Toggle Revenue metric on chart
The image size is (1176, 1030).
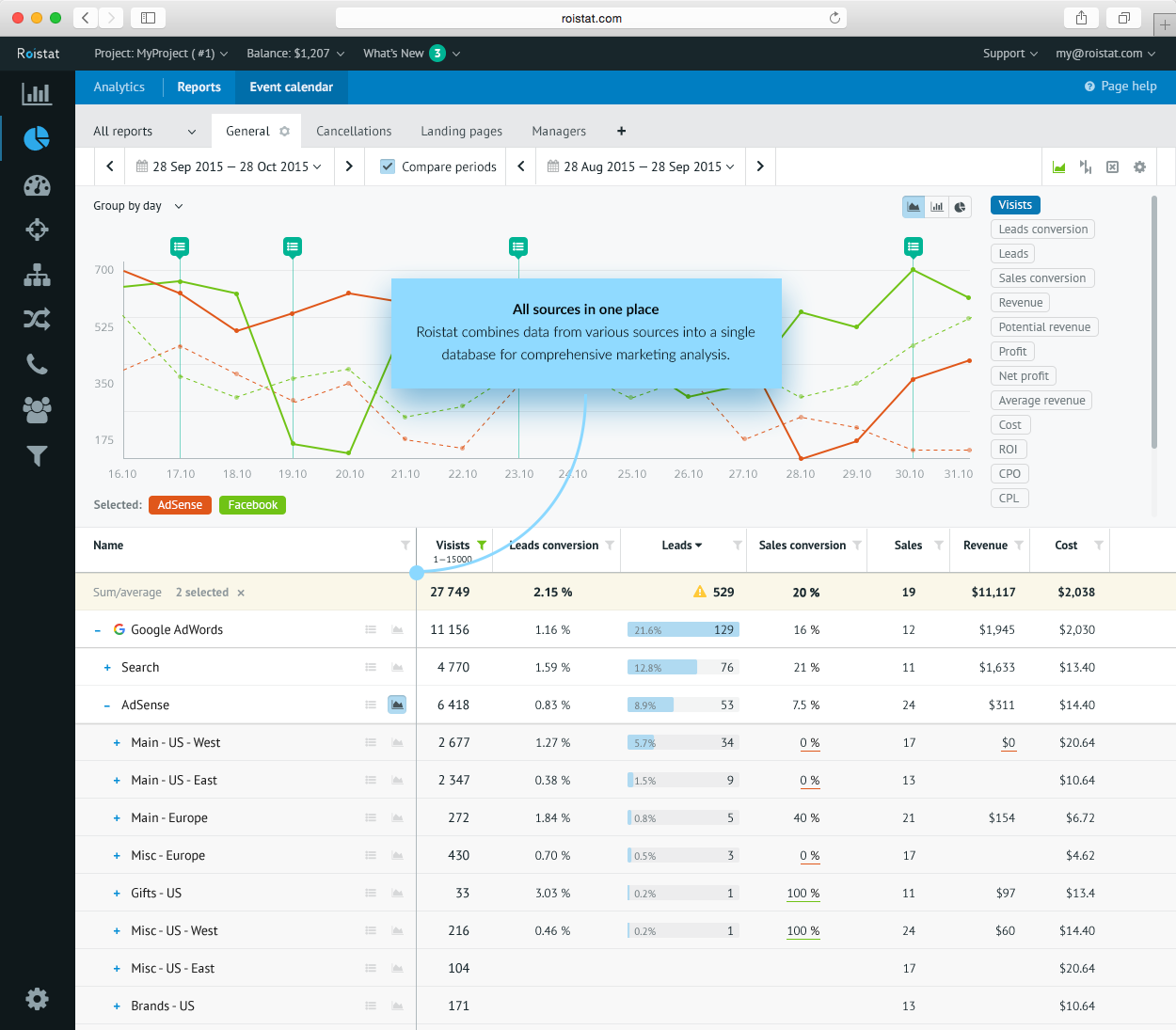(x=1021, y=303)
